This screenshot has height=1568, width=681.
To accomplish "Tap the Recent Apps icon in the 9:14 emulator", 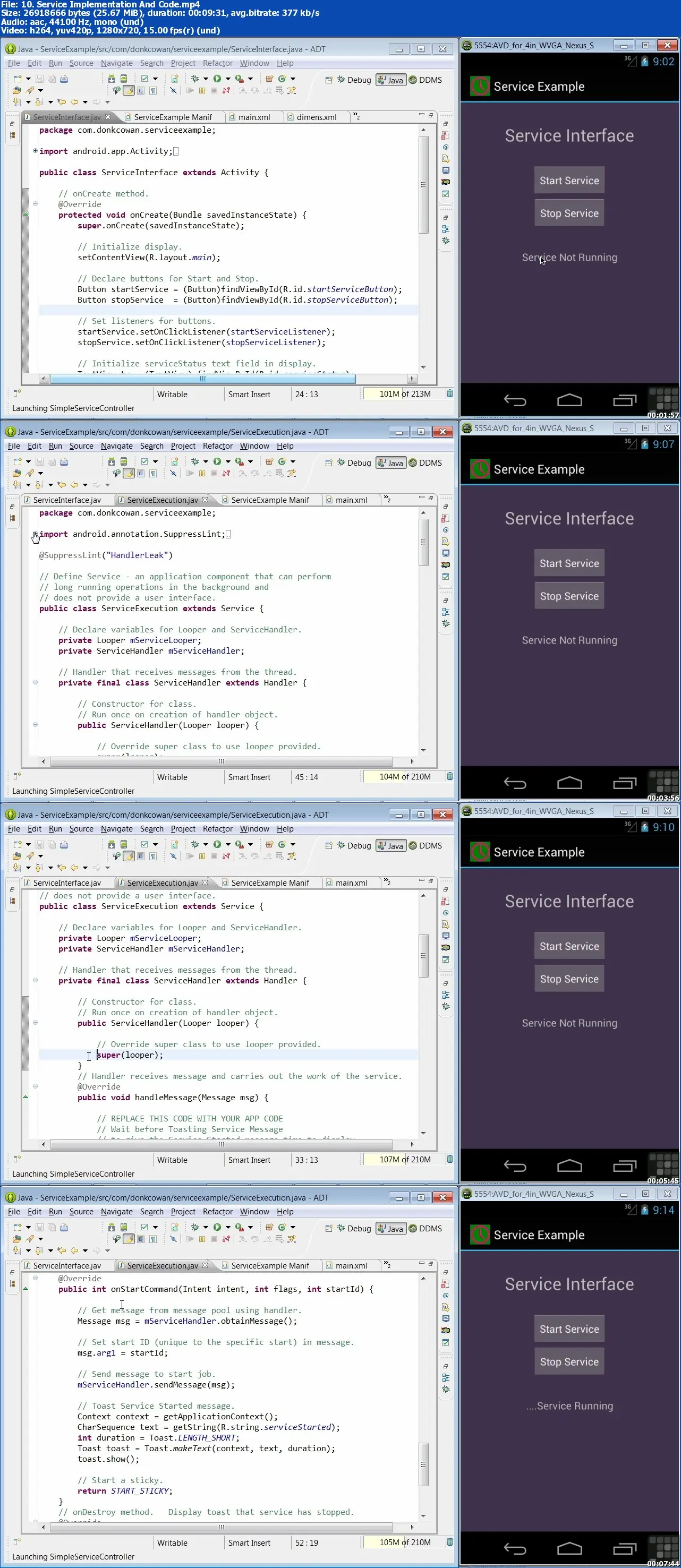I will [x=624, y=1548].
